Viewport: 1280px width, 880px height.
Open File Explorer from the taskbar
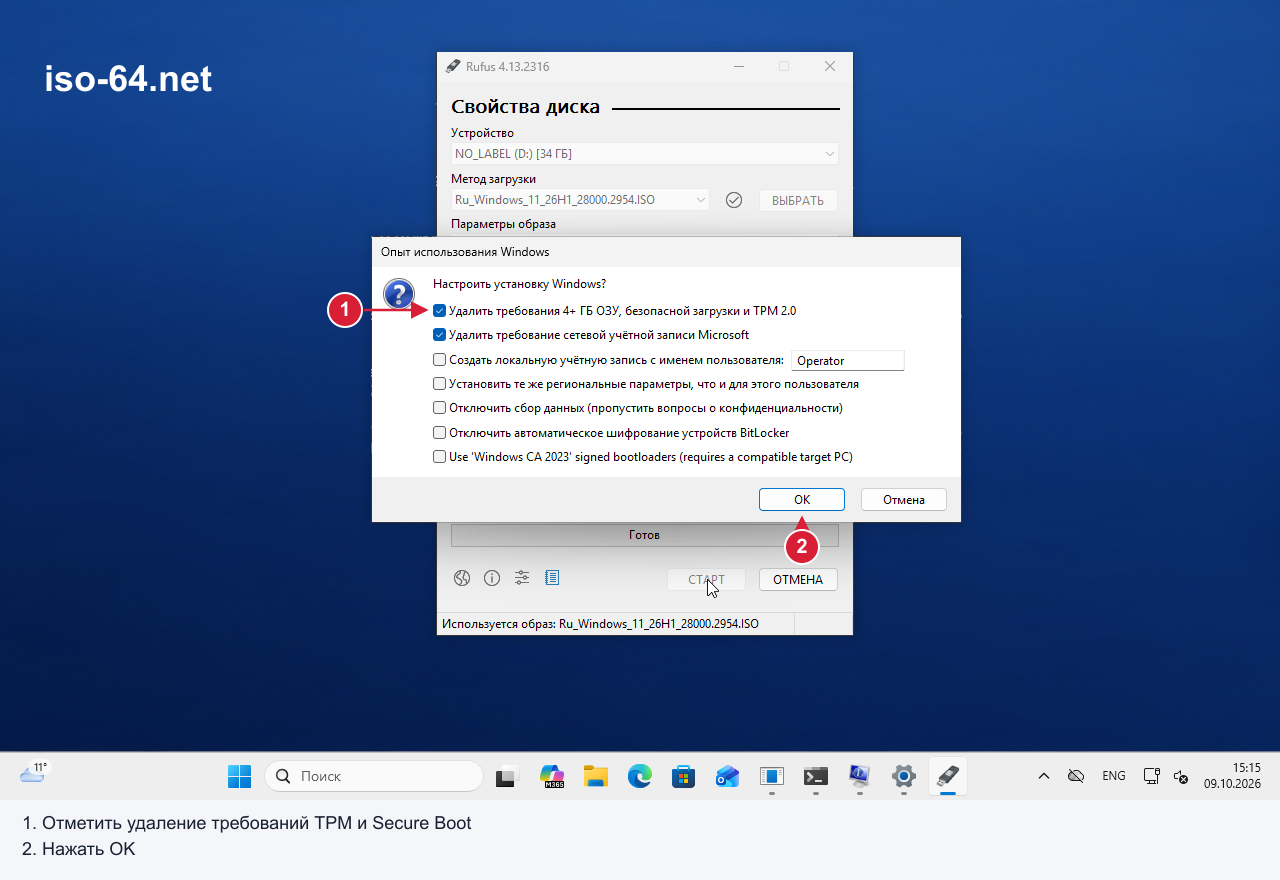tap(596, 776)
